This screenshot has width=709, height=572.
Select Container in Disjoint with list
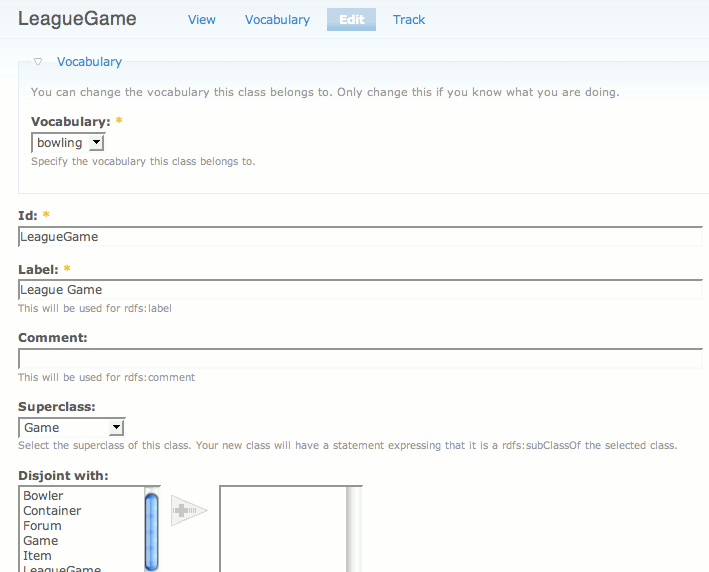(x=52, y=511)
